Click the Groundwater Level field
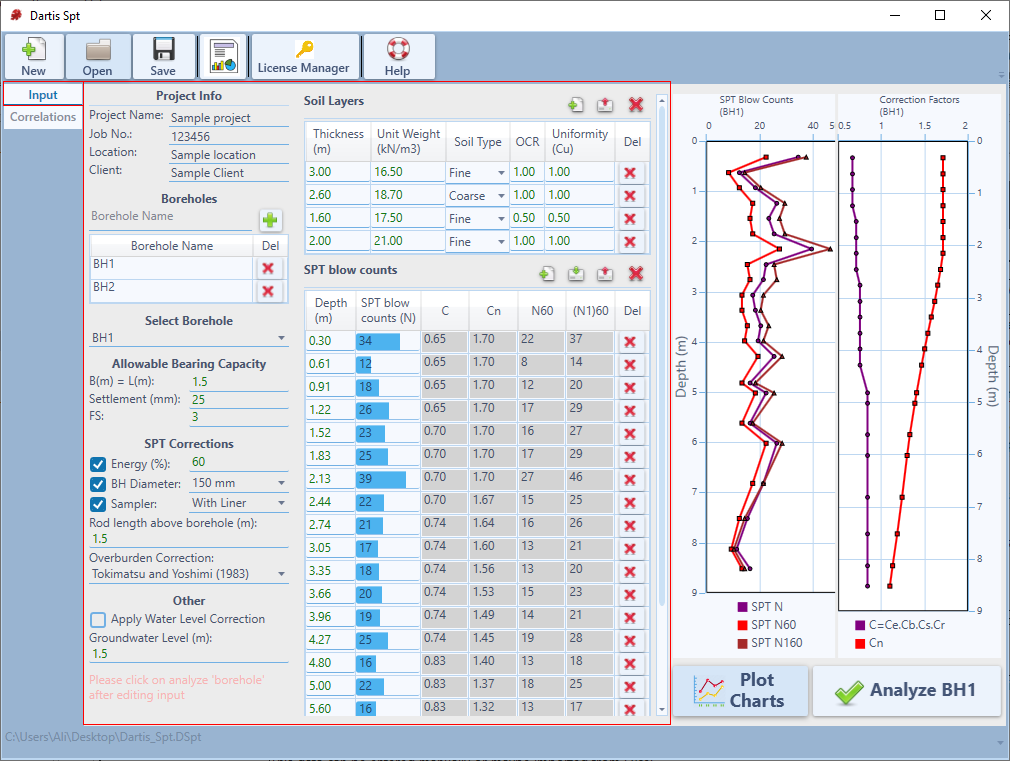 [188, 654]
